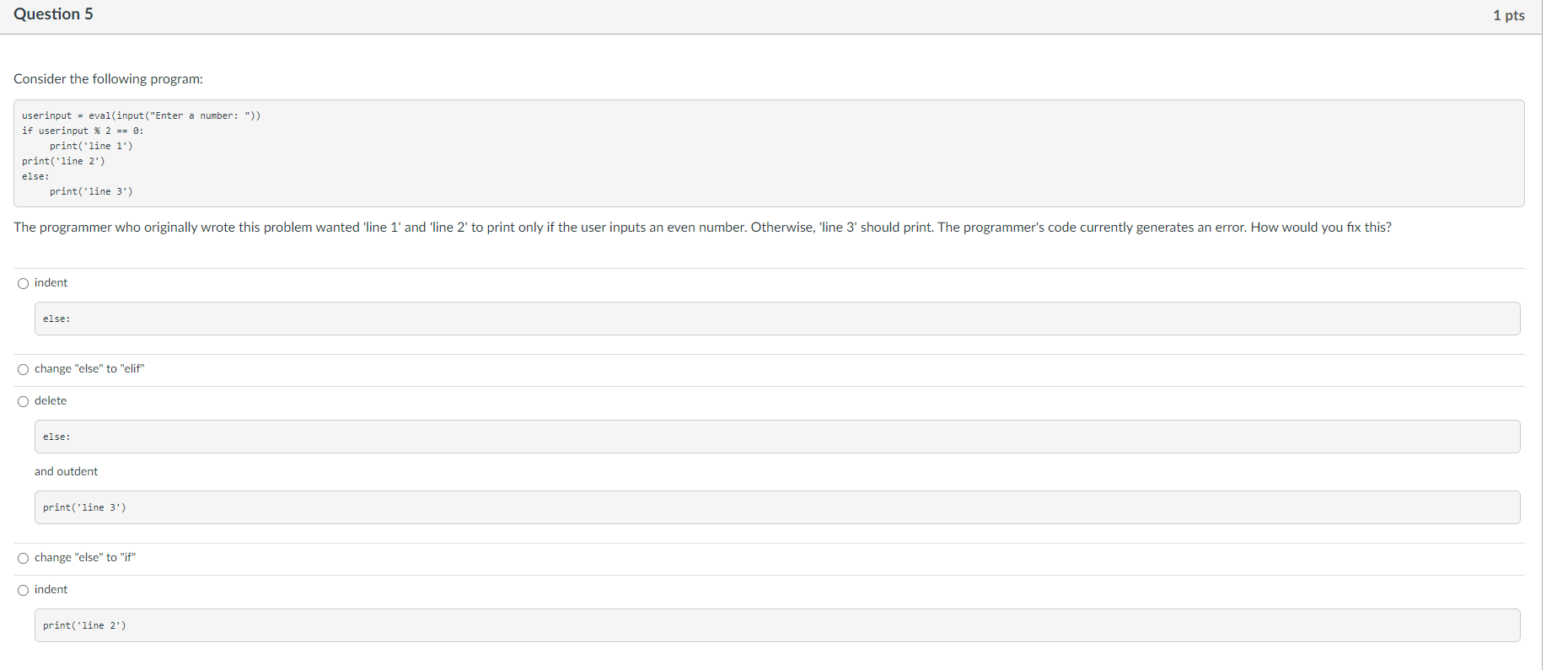The height and width of the screenshot is (670, 1568).
Task: Click the "Question 5" heading
Action: [53, 14]
